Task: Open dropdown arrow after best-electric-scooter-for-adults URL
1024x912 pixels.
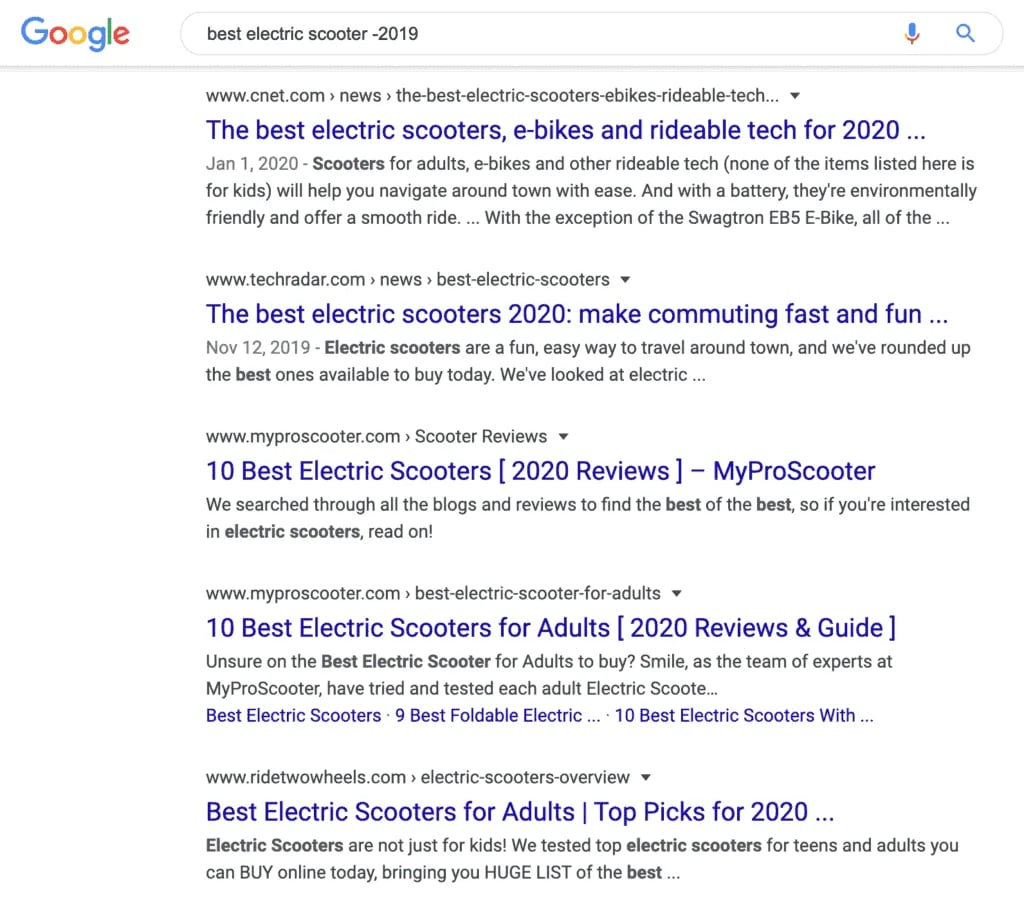Action: click(677, 593)
